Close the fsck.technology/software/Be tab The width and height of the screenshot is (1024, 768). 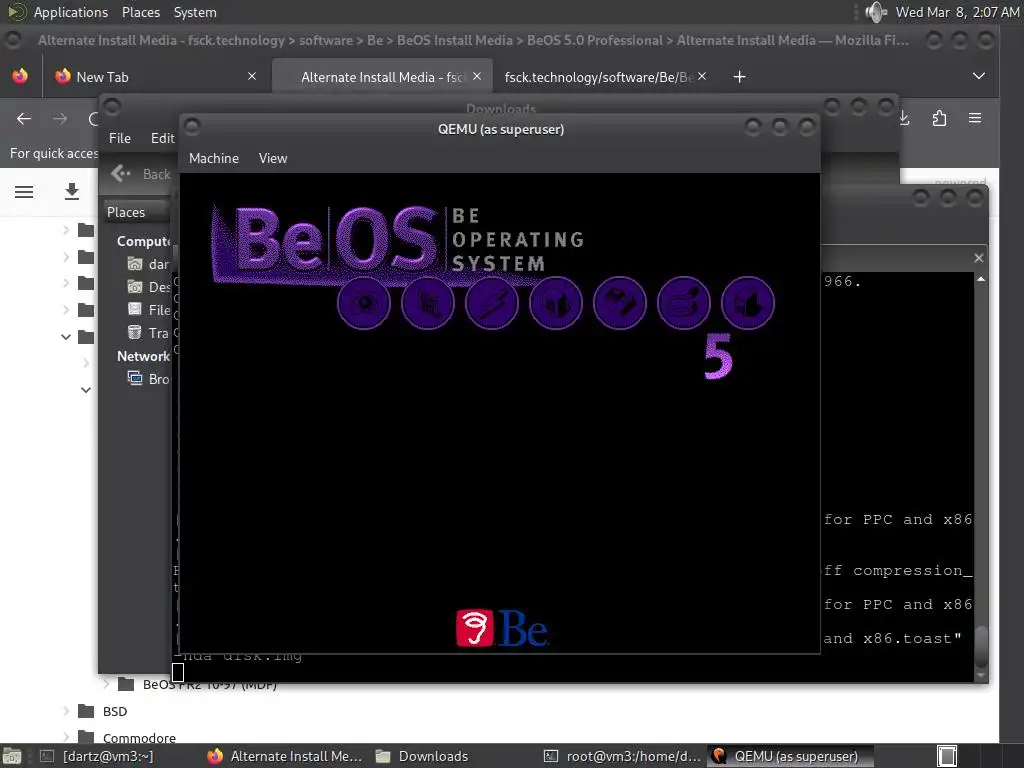pyautogui.click(x=702, y=76)
